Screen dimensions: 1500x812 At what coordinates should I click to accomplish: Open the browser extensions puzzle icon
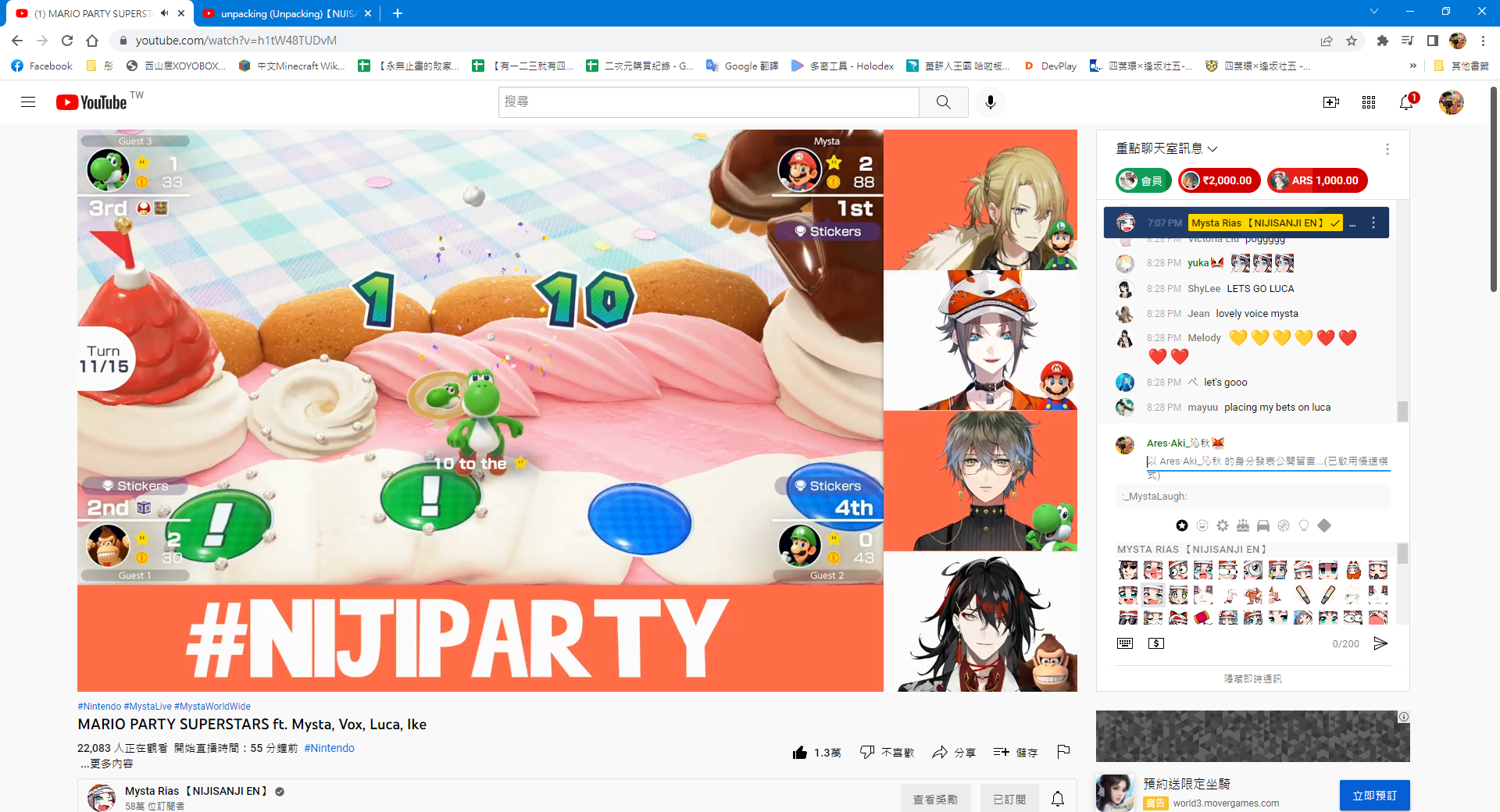(1382, 41)
